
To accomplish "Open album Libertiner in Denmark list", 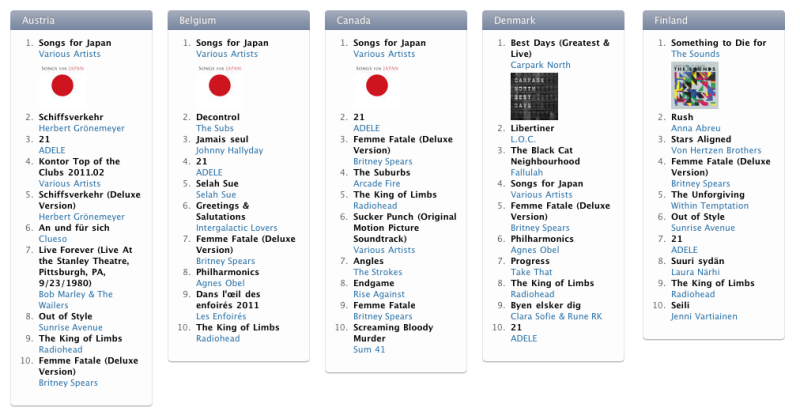I will (x=532, y=128).
